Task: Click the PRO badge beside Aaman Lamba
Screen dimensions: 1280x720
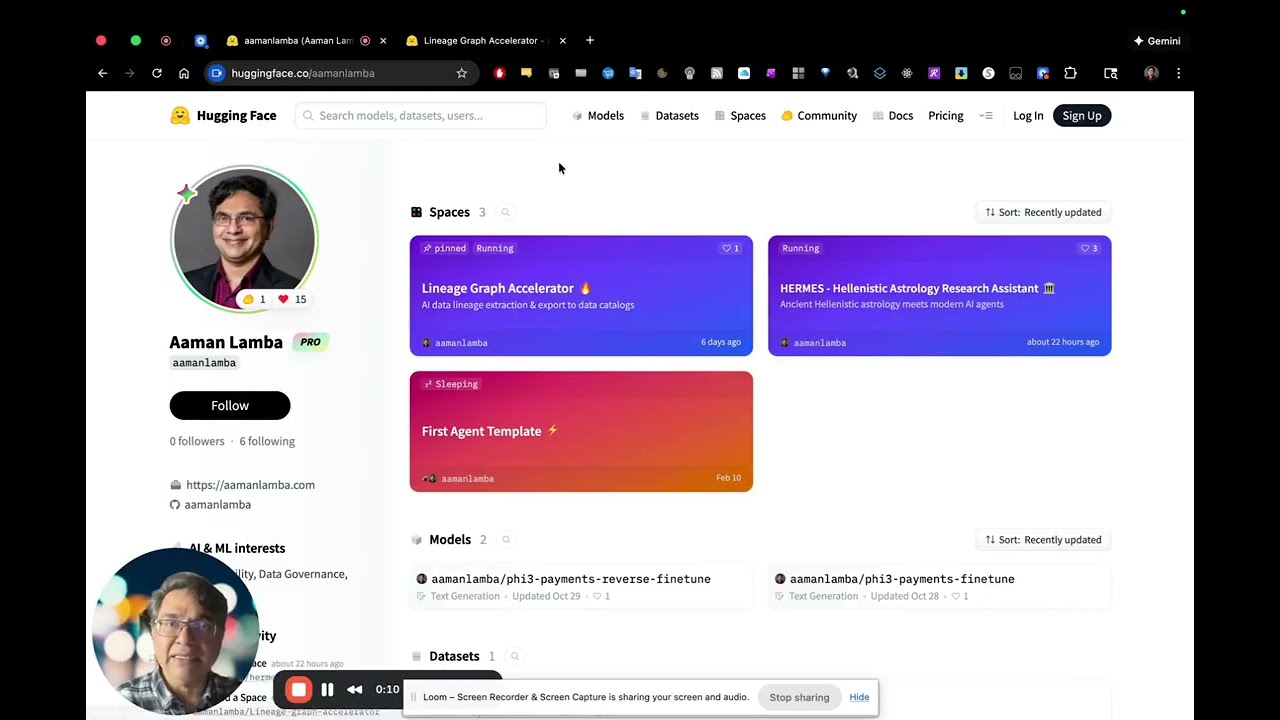Action: point(311,342)
